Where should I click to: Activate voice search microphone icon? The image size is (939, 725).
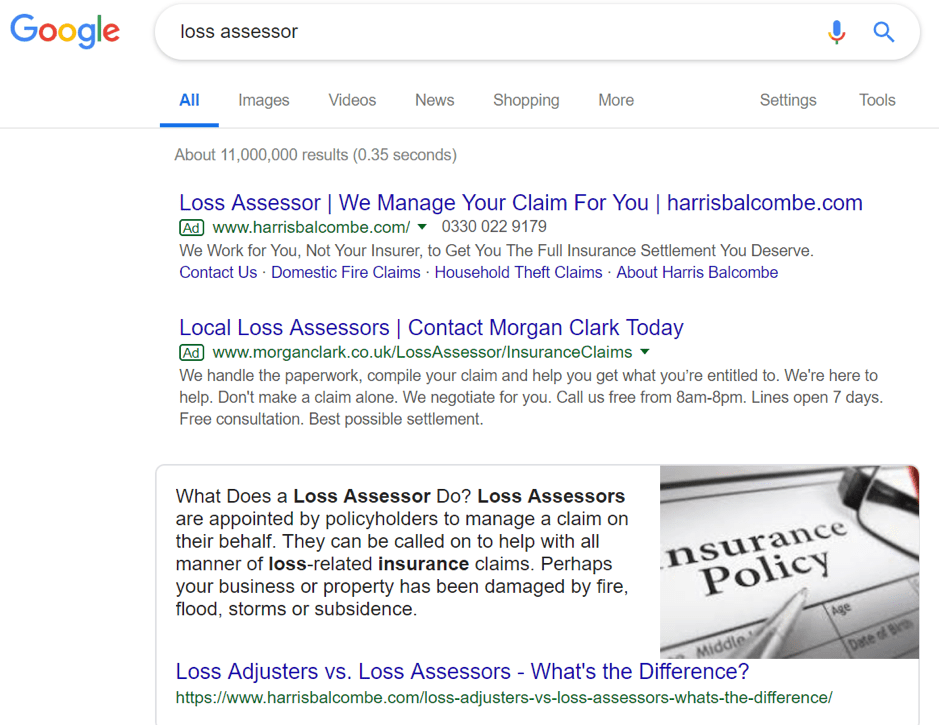[x=837, y=32]
